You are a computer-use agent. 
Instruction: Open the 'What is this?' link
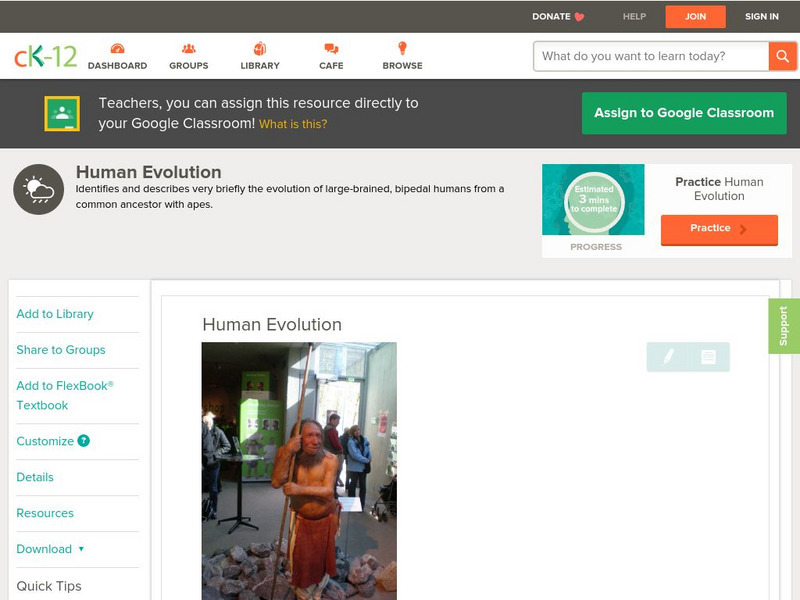293,125
